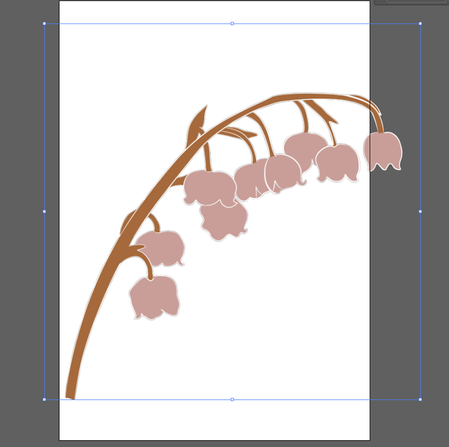Click the bottom-center handle of the selection box
Screen dimensions: 449x447
tap(232, 399)
